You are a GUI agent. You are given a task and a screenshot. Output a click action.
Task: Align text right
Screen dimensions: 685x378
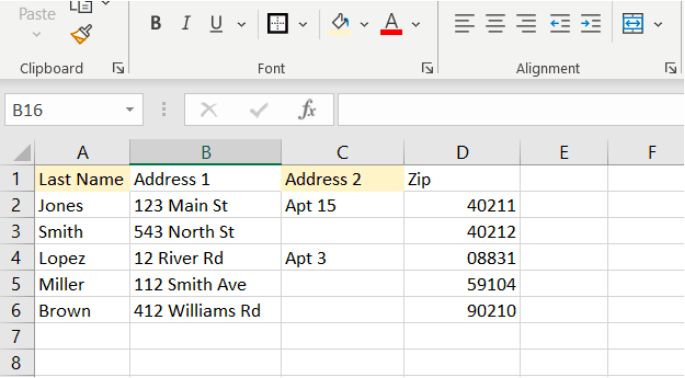pyautogui.click(x=526, y=23)
